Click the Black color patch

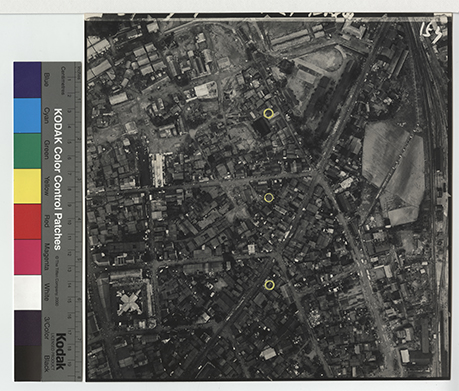27,363
